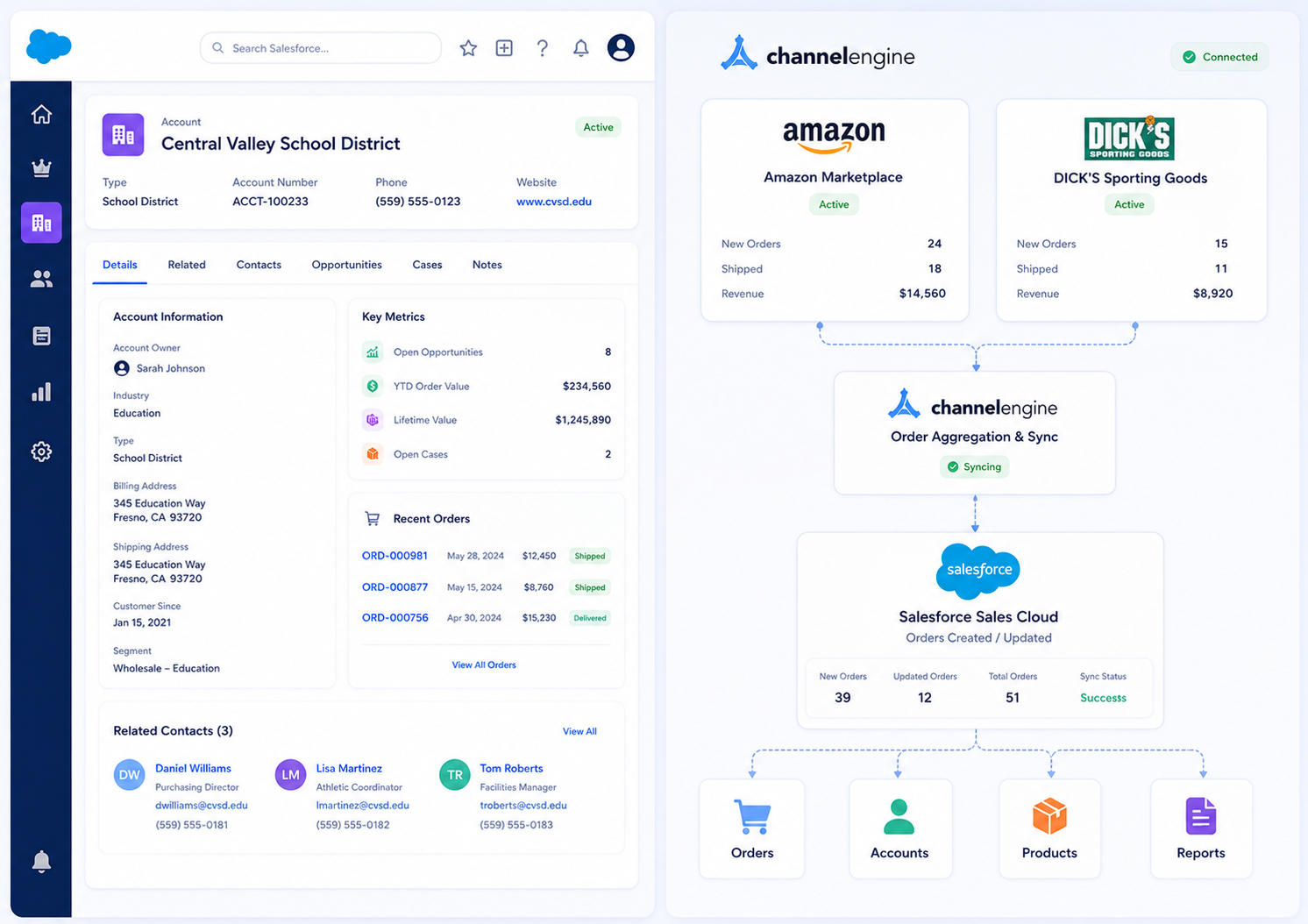Open the Home sidebar icon
The width and height of the screenshot is (1308, 924).
pyautogui.click(x=41, y=114)
